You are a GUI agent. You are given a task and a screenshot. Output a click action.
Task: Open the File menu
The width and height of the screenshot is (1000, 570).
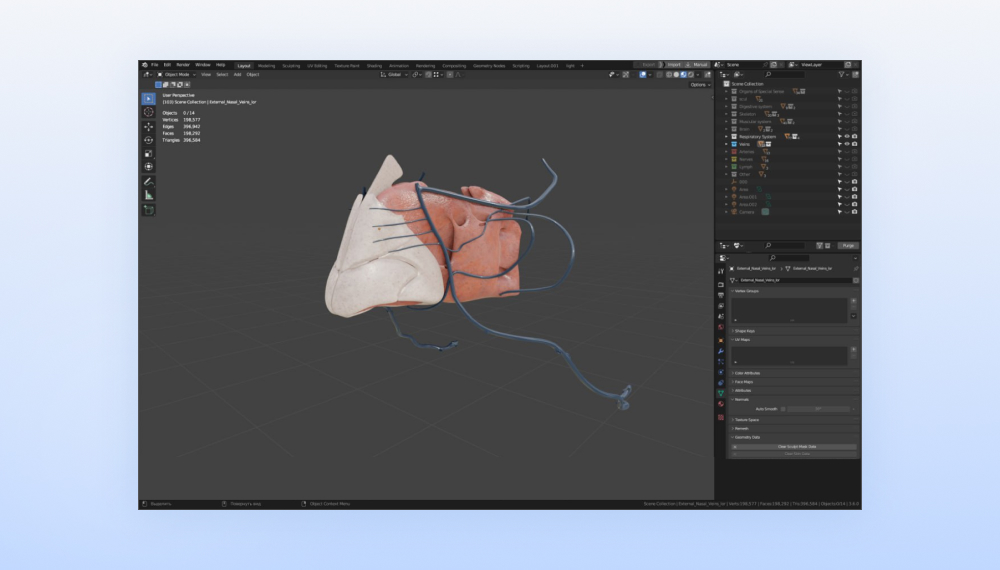pos(154,65)
